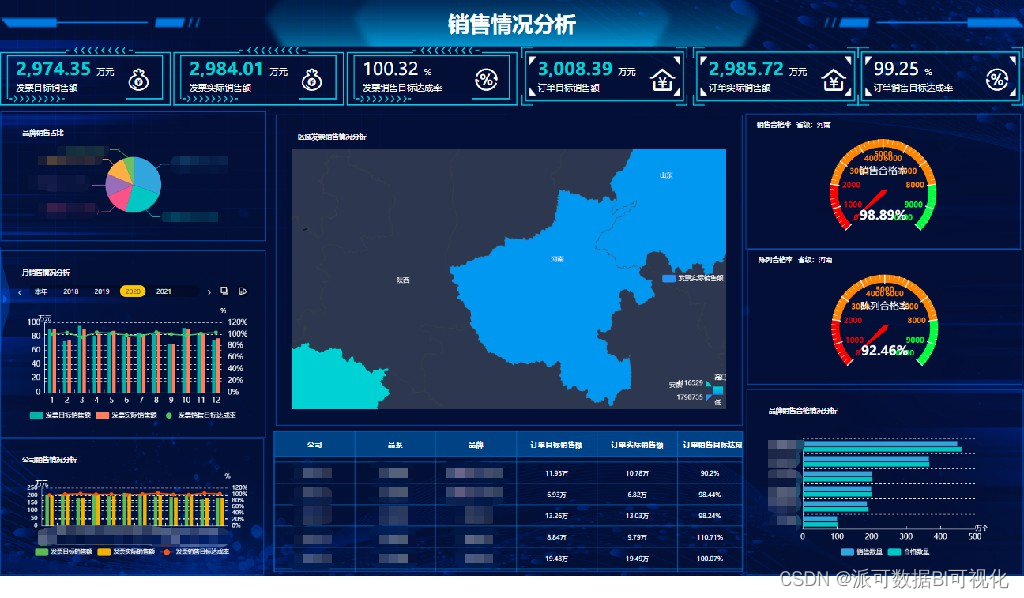Click the purse icon on 订单实际销售额 card
The height and width of the screenshot is (598, 1024).
(x=833, y=78)
